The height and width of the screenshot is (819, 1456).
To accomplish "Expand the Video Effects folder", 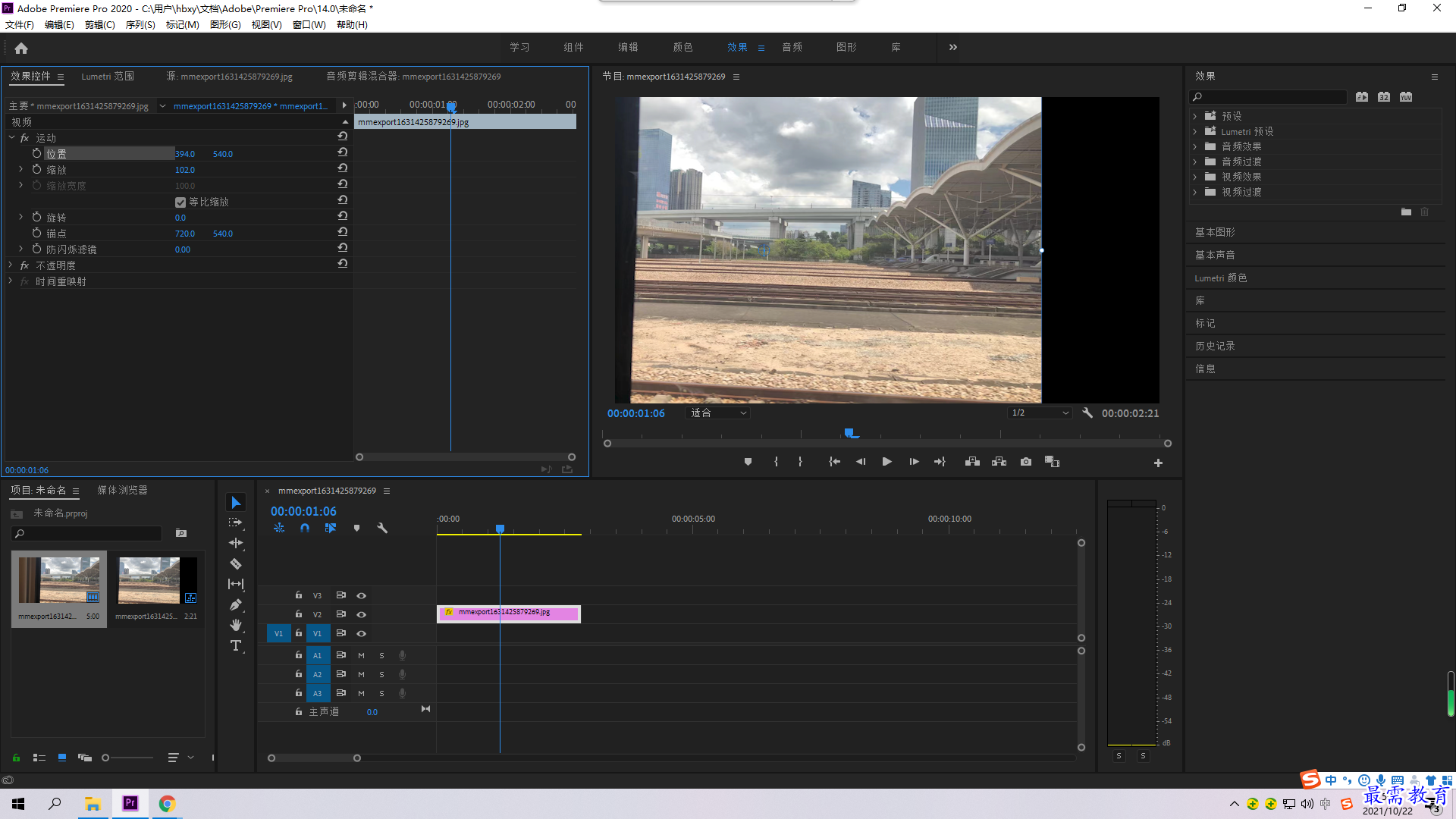I will click(x=1195, y=177).
